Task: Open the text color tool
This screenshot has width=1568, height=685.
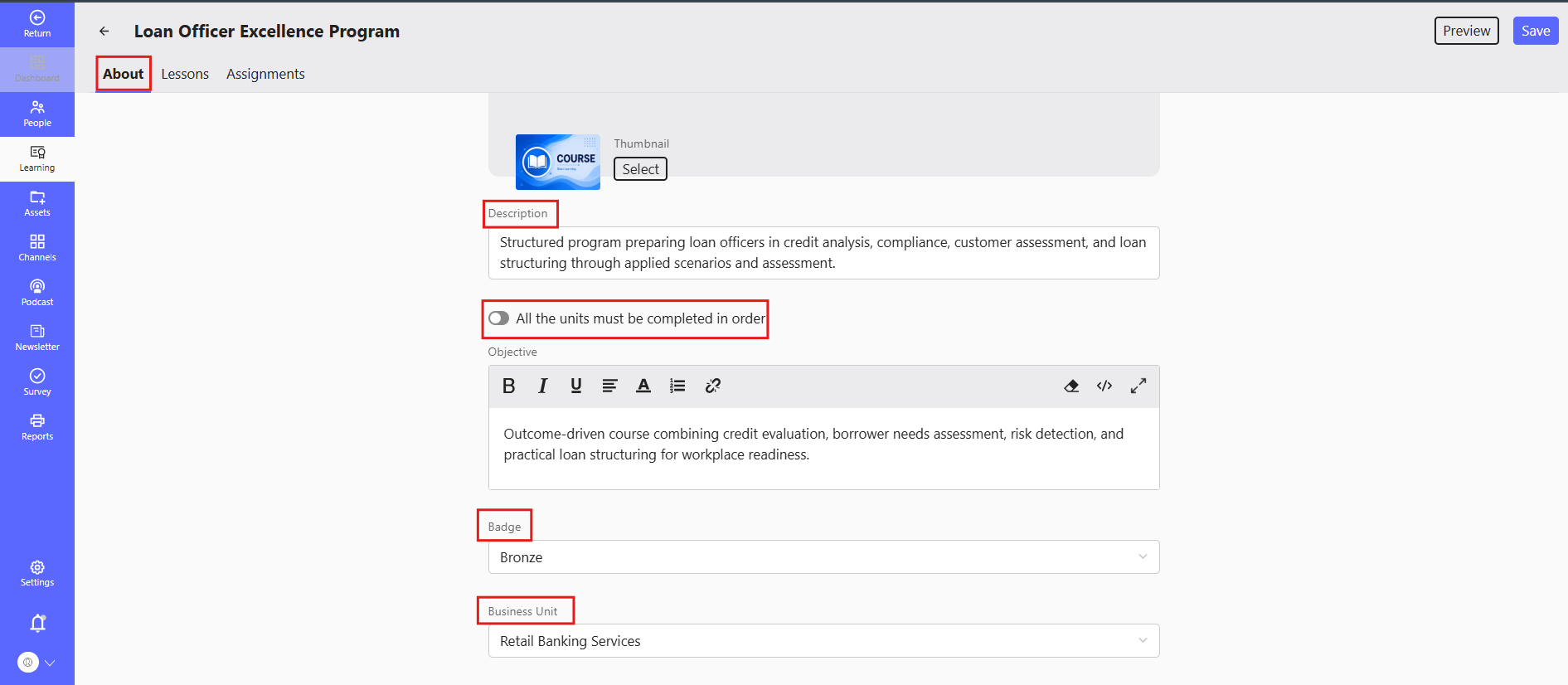Action: (x=643, y=386)
